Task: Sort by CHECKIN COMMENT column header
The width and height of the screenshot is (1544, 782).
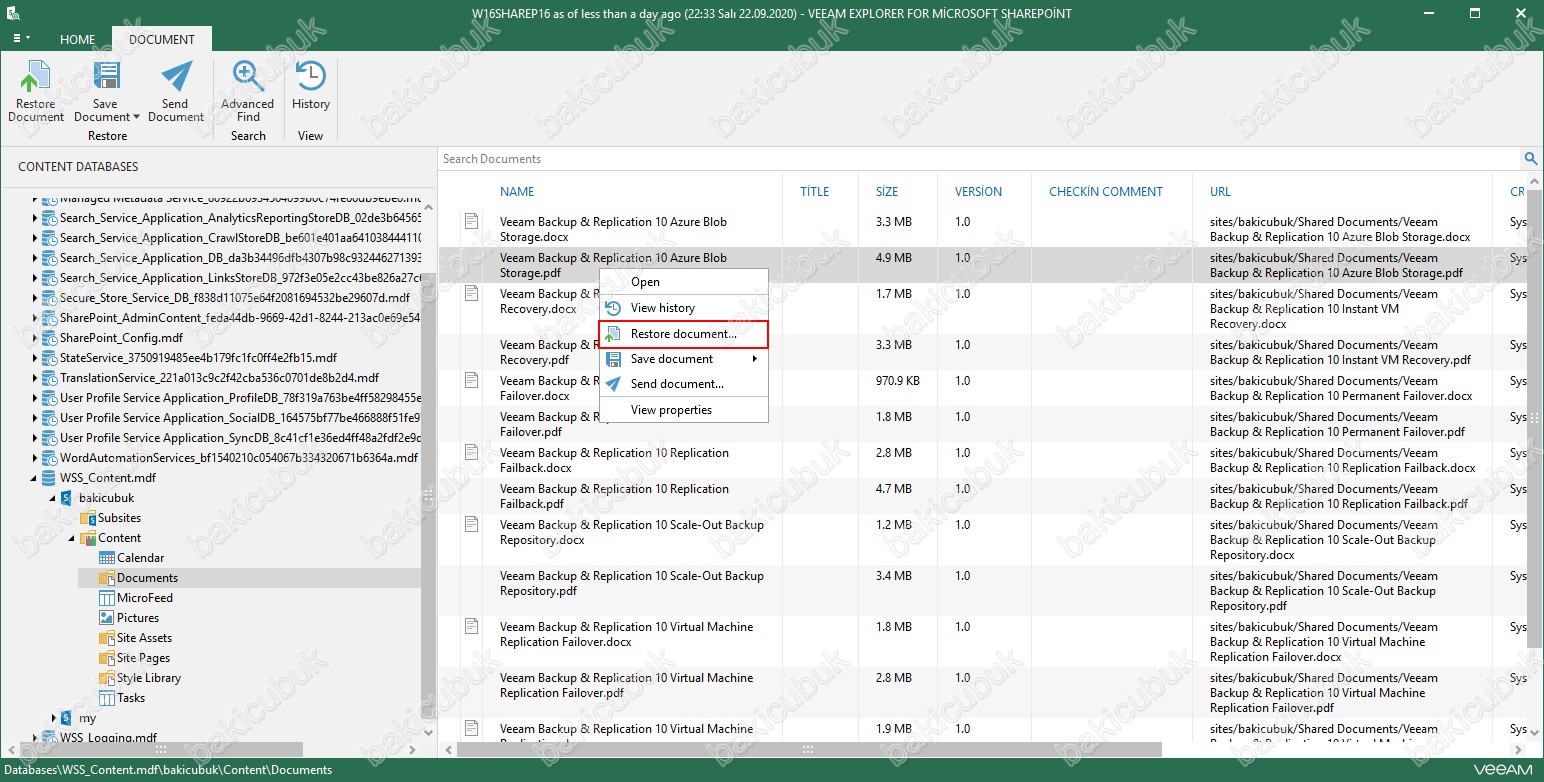Action: (1106, 191)
